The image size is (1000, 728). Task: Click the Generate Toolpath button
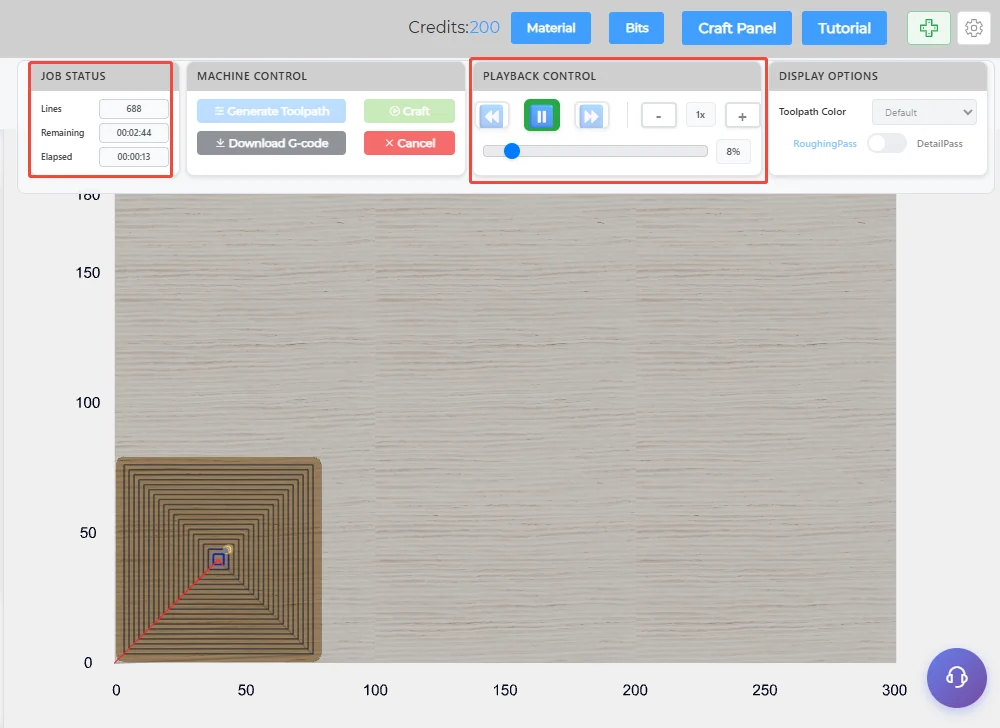272,111
